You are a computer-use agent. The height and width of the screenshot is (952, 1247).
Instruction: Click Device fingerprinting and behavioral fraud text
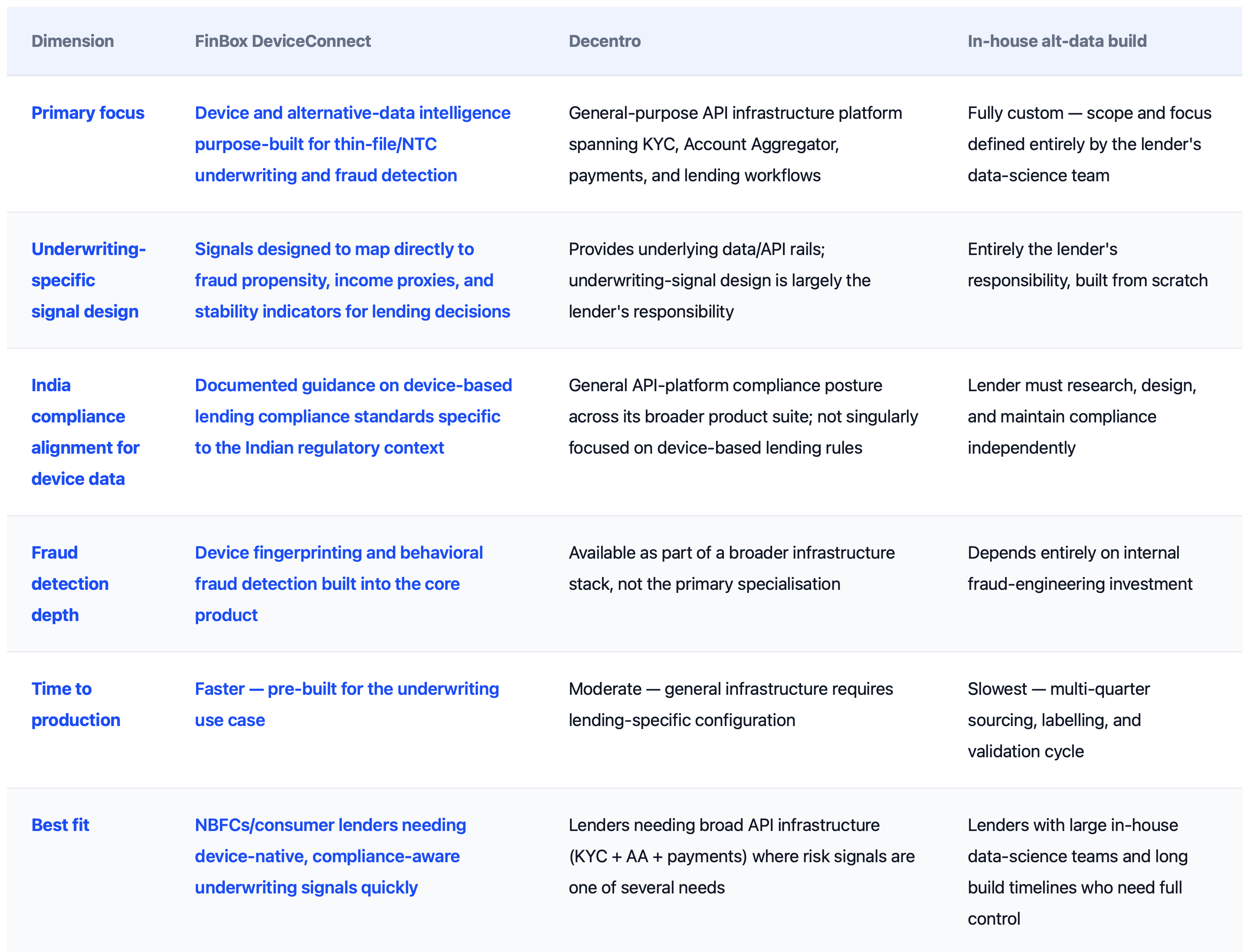(x=339, y=584)
